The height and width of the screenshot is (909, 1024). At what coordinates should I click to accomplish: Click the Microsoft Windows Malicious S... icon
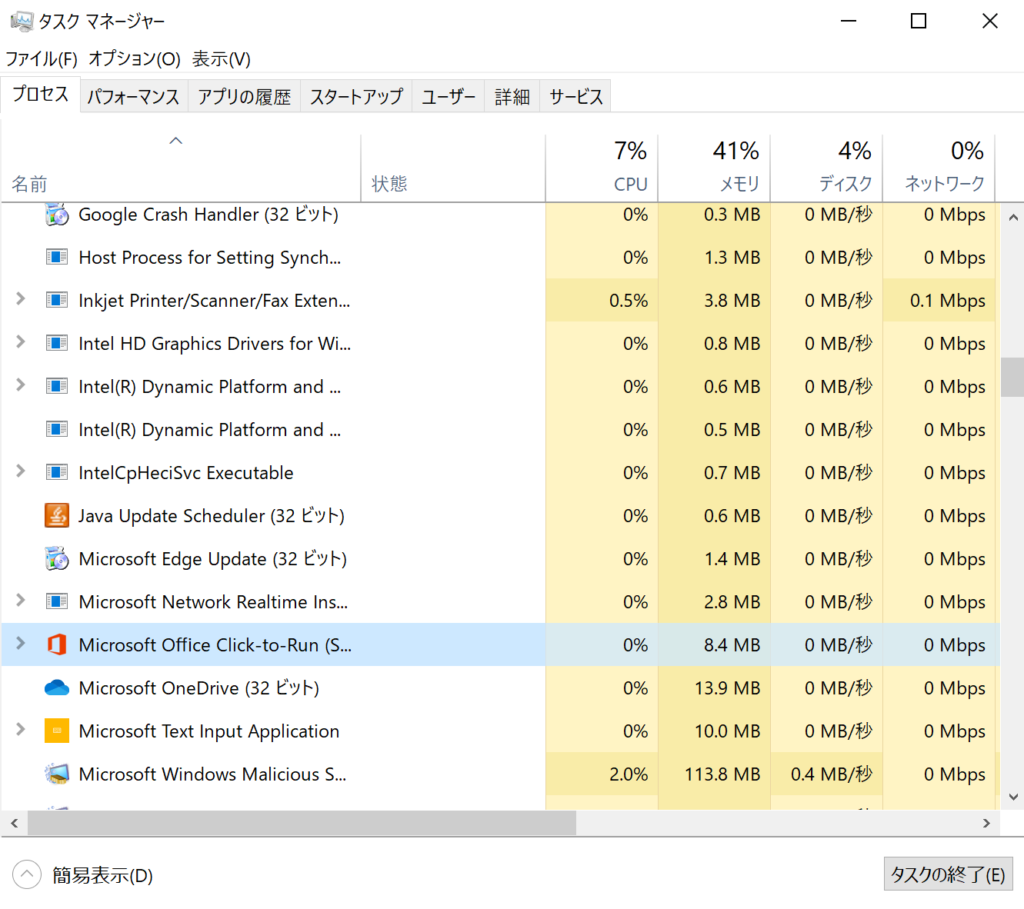(x=57, y=774)
